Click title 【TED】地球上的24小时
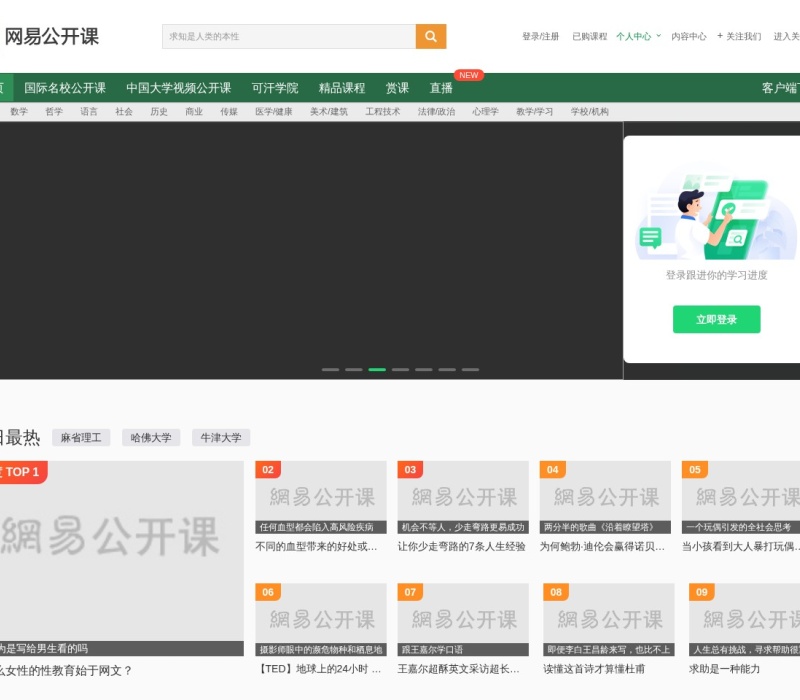Viewport: 800px width, 700px height. pyautogui.click(x=319, y=669)
